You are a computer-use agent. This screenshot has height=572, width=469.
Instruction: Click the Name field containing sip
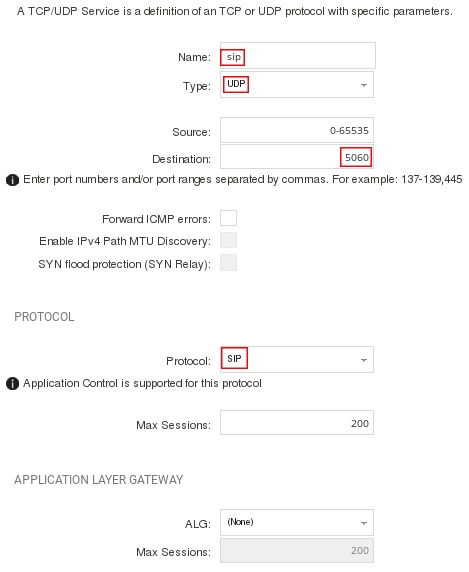298,56
